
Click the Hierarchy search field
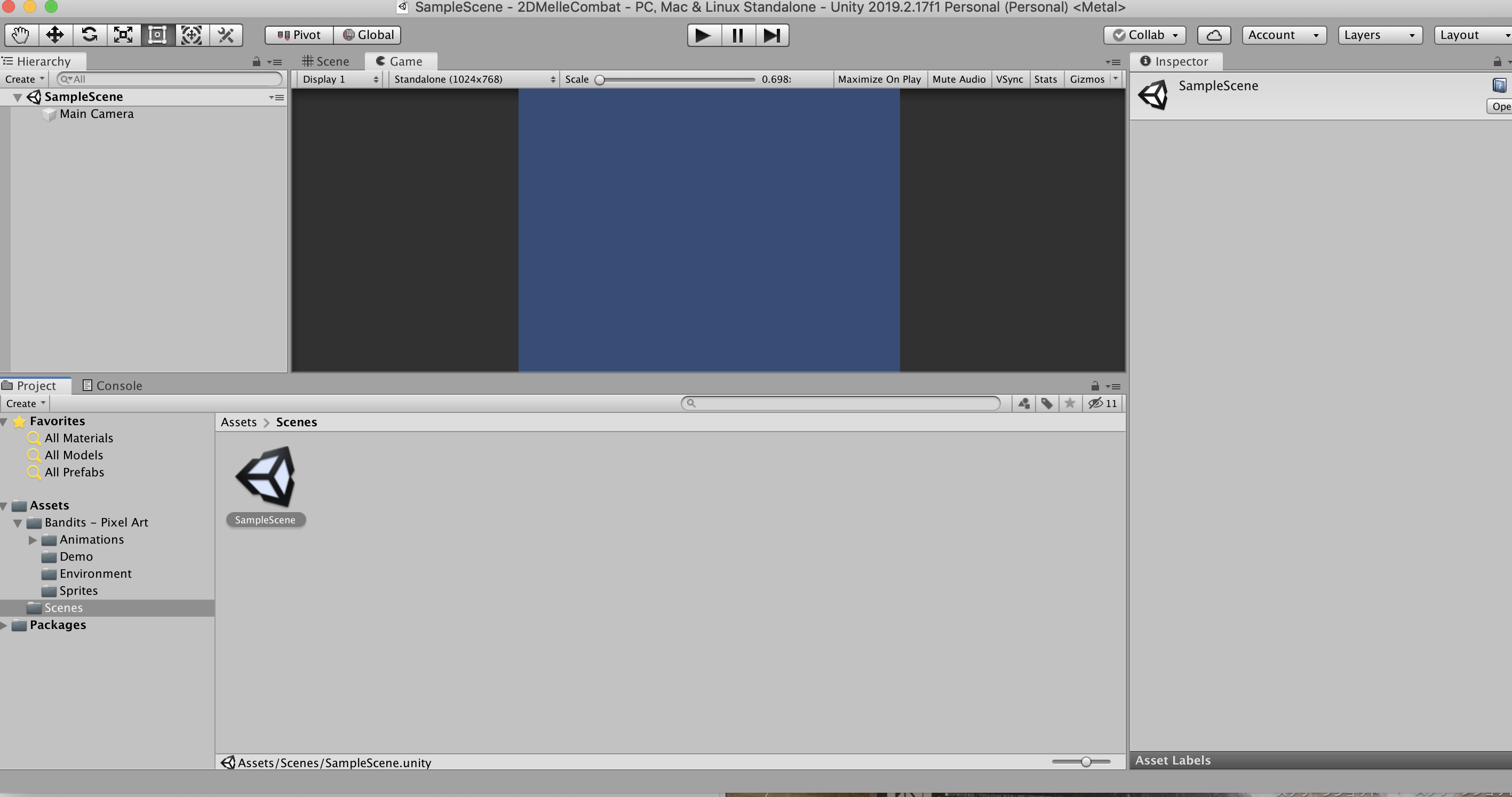[170, 79]
